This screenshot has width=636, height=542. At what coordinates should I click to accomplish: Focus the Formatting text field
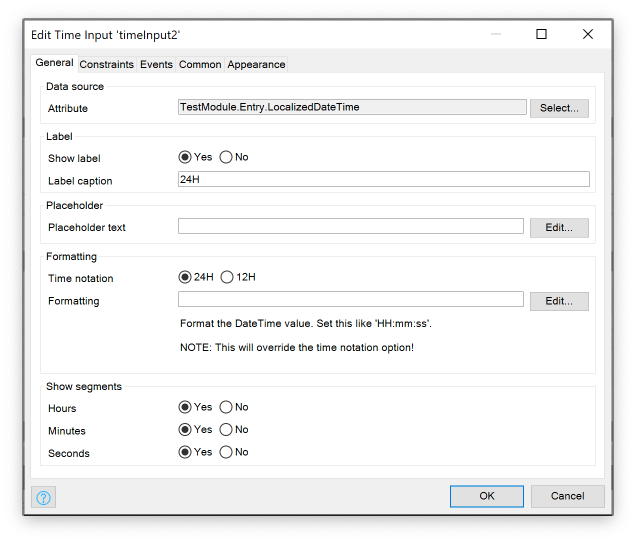point(350,300)
